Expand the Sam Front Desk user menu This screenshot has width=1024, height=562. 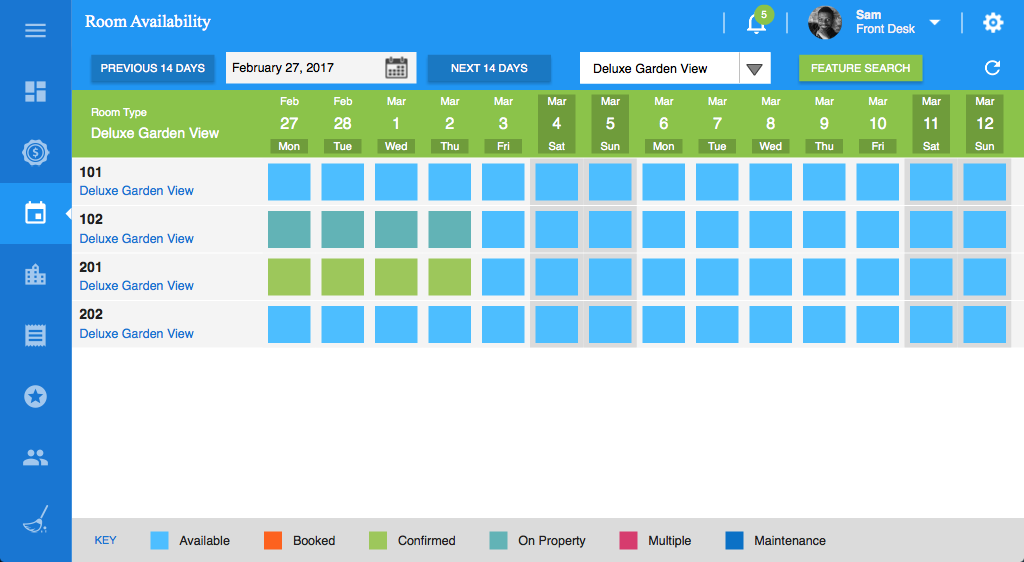[x=934, y=23]
